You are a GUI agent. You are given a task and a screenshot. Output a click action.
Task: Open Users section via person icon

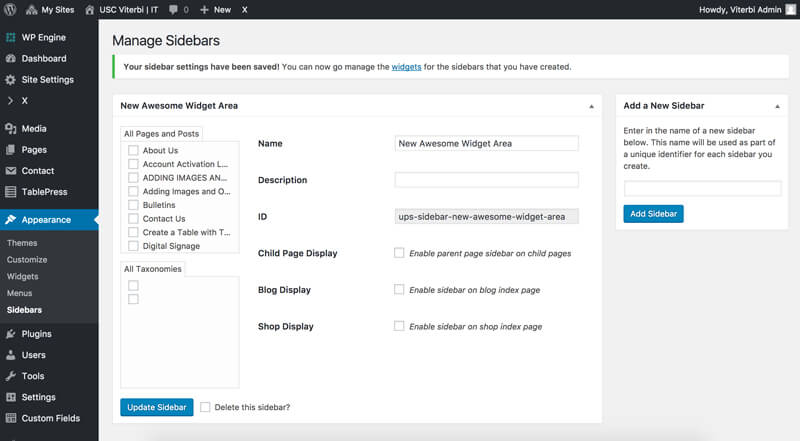(x=11, y=355)
